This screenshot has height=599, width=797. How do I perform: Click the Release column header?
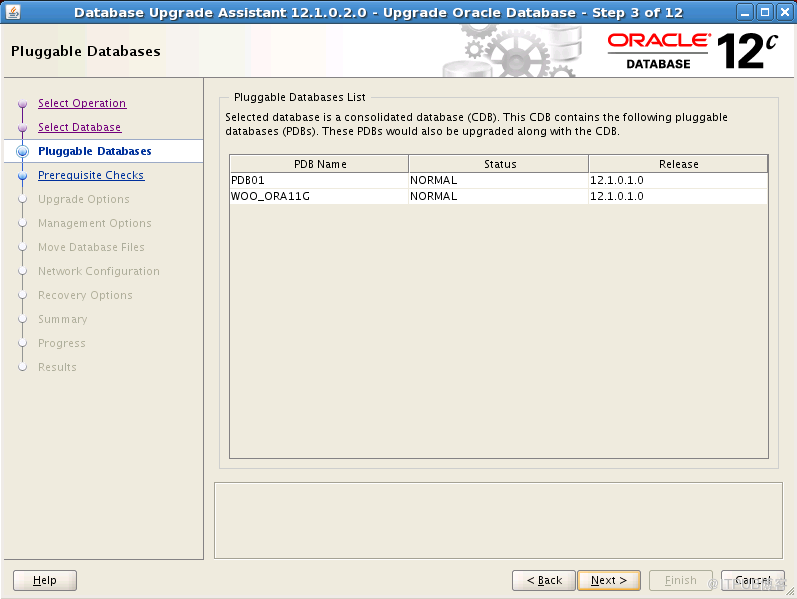click(678, 164)
